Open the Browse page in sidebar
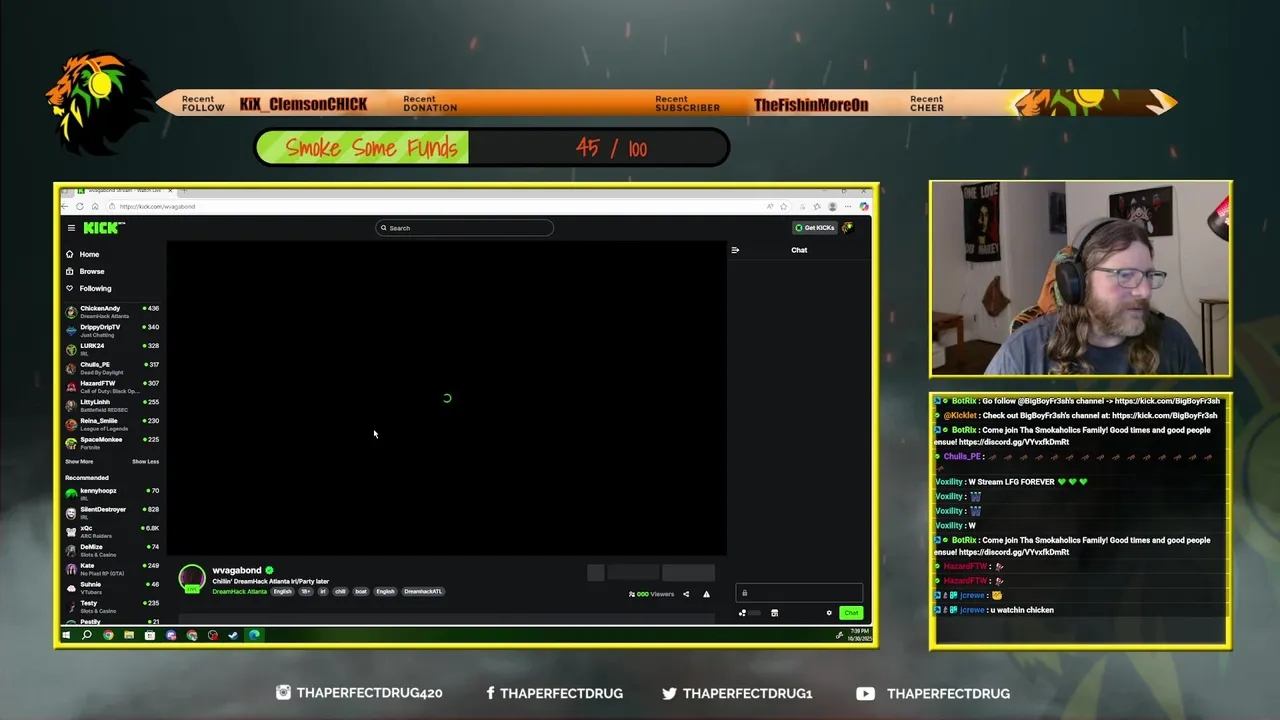The image size is (1280, 720). [84, 271]
